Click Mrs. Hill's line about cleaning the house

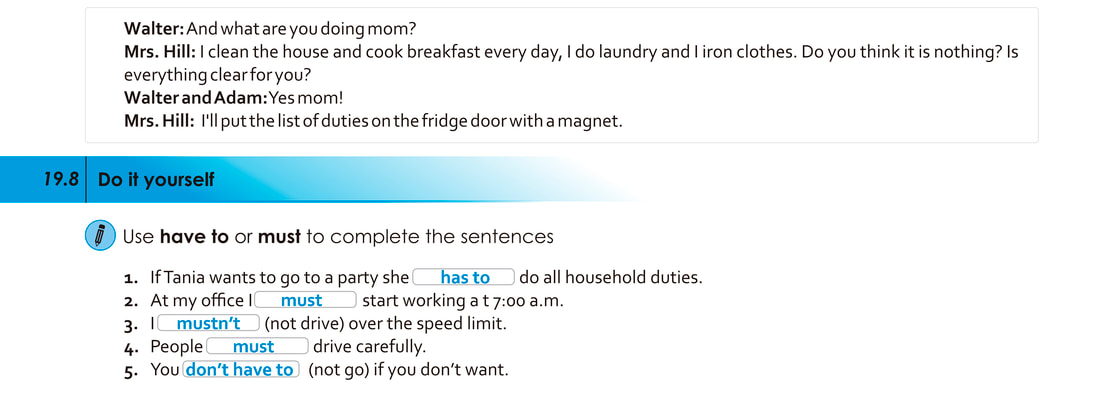[570, 53]
